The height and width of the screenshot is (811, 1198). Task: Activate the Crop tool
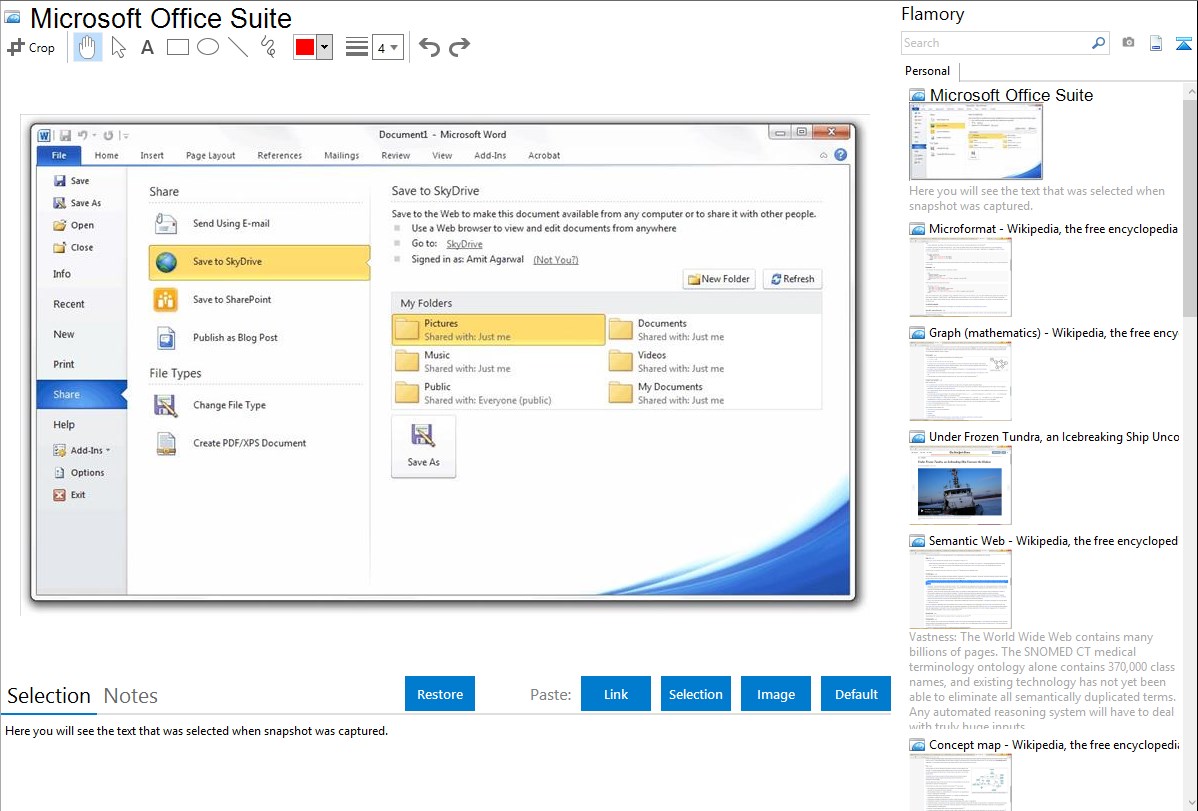pos(31,47)
